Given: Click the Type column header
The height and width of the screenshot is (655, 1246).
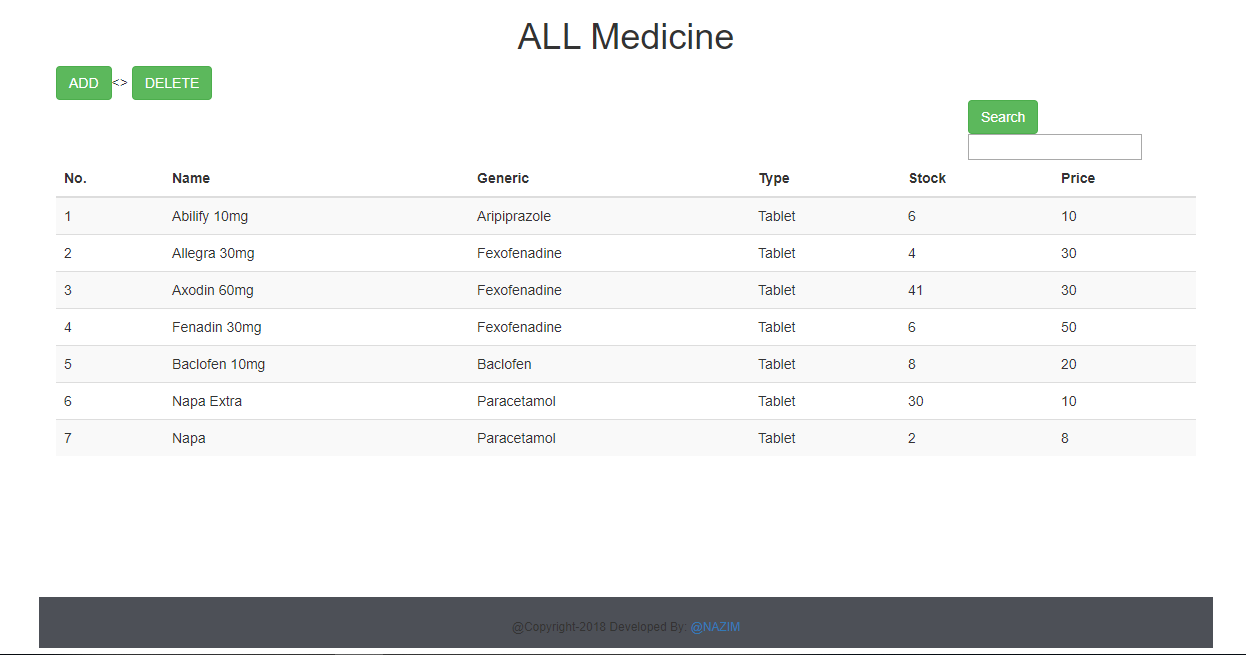Looking at the screenshot, I should (x=774, y=178).
